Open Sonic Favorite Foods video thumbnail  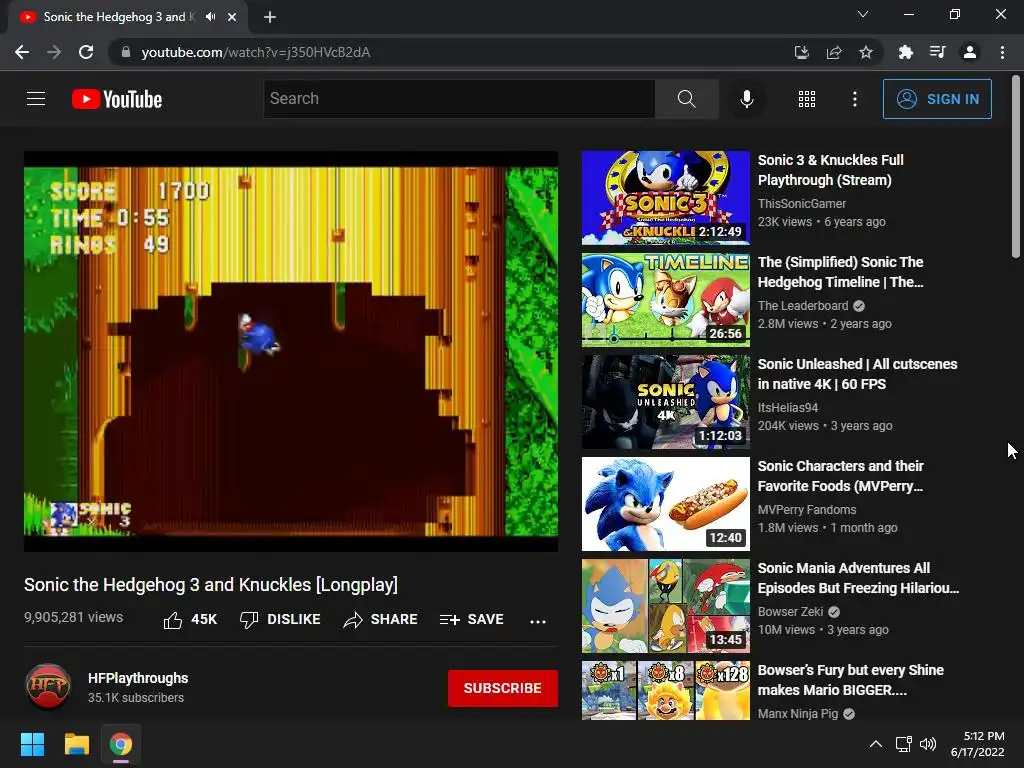coord(665,504)
